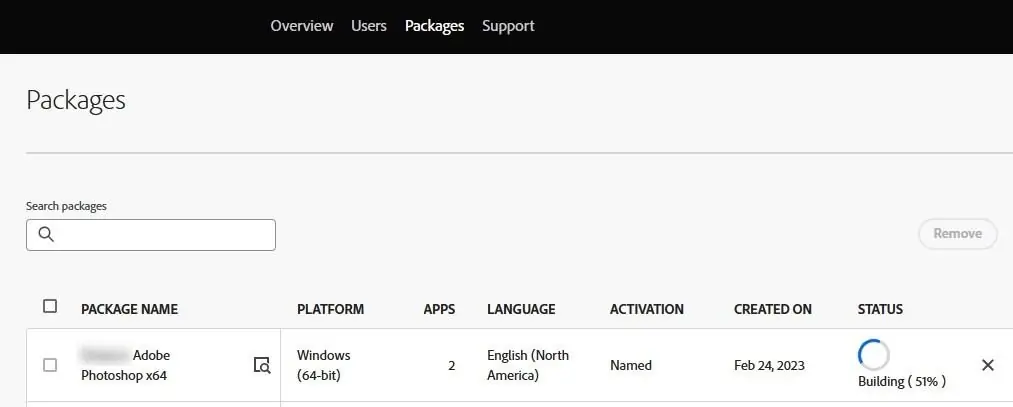Viewport: 1013px width, 407px height.
Task: Click the Packages page heading
Action: tap(76, 101)
